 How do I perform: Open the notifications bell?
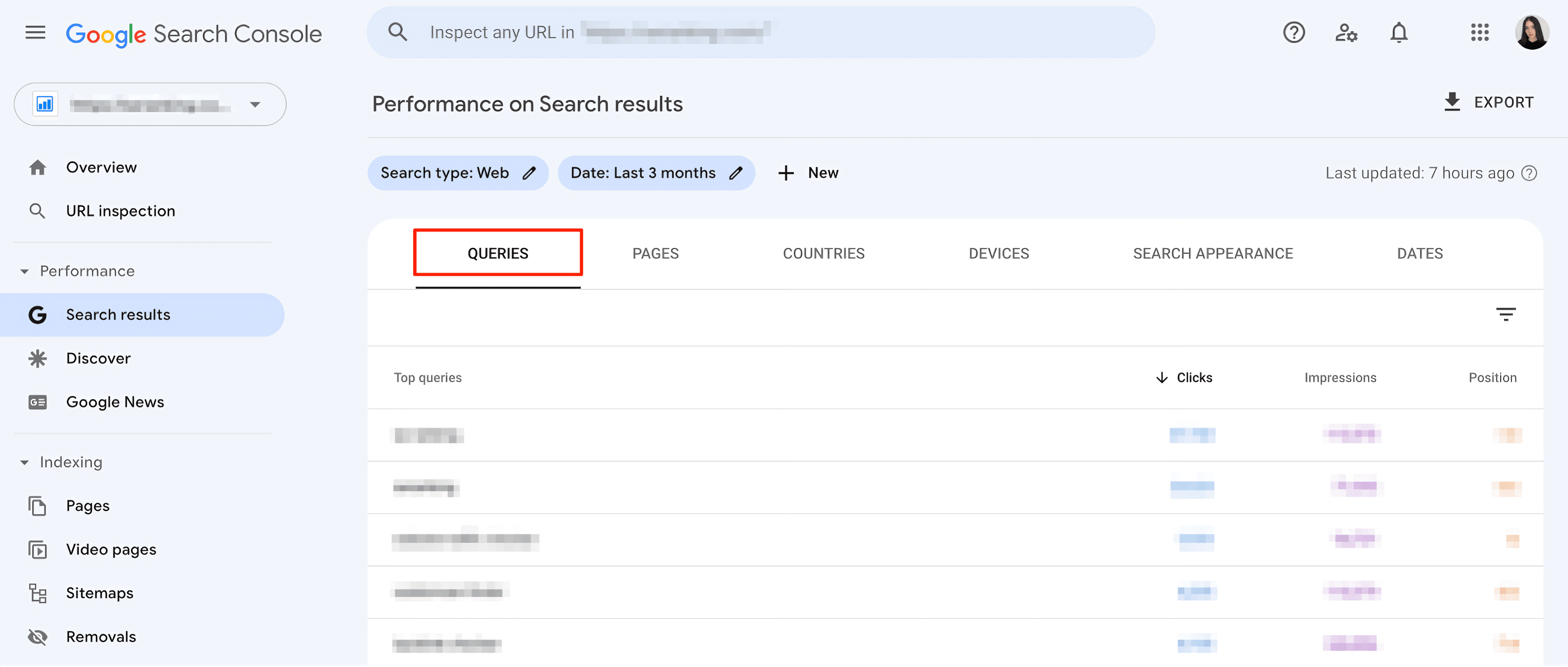click(1399, 32)
